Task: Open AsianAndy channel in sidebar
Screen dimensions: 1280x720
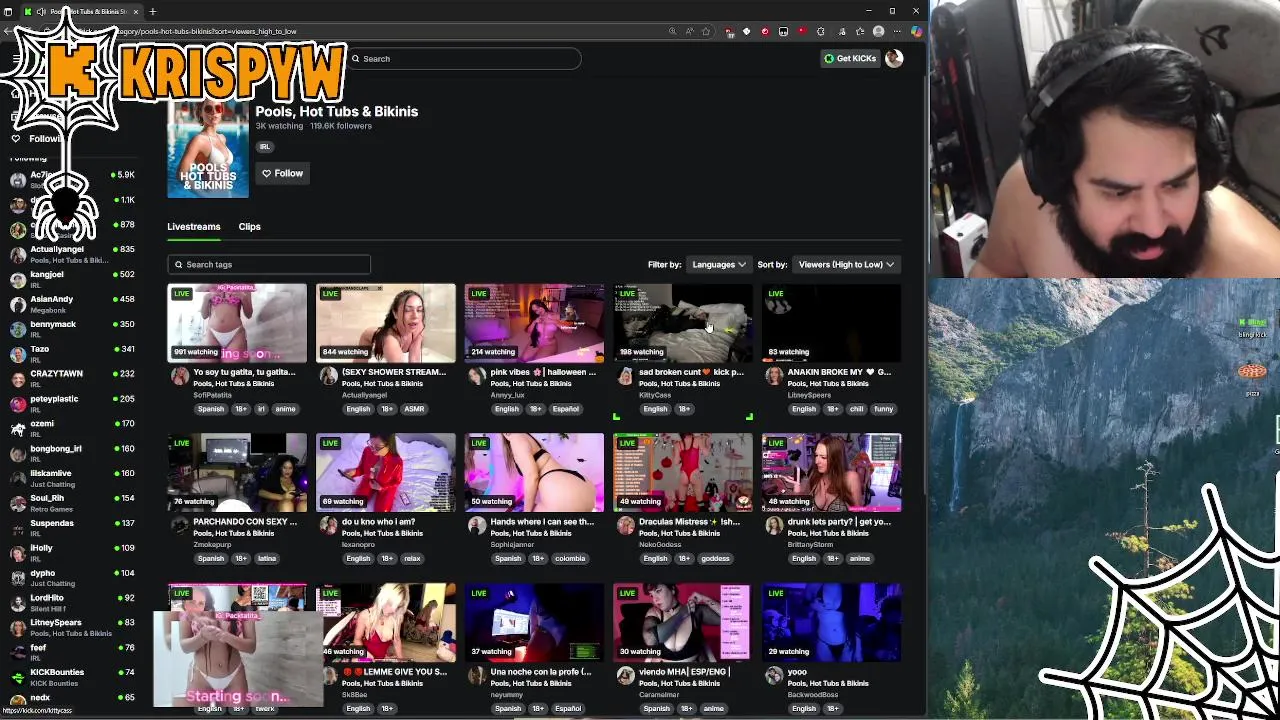Action: pos(72,304)
